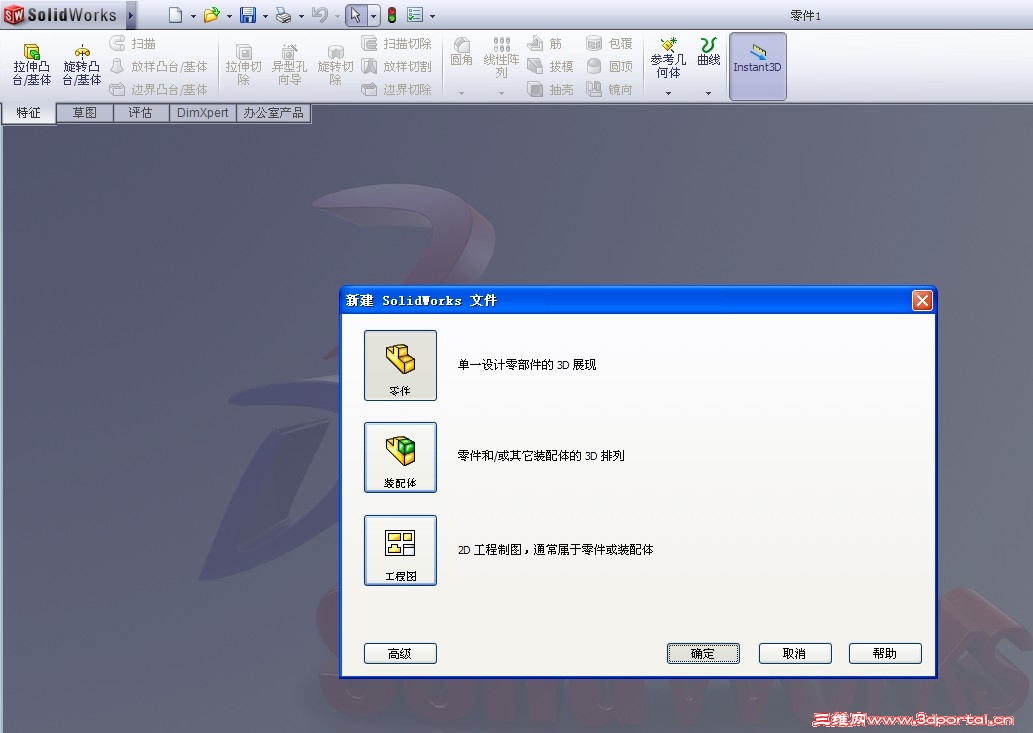1033x733 pixels.
Task: Expand the Curves dropdown arrow
Action: point(708,93)
